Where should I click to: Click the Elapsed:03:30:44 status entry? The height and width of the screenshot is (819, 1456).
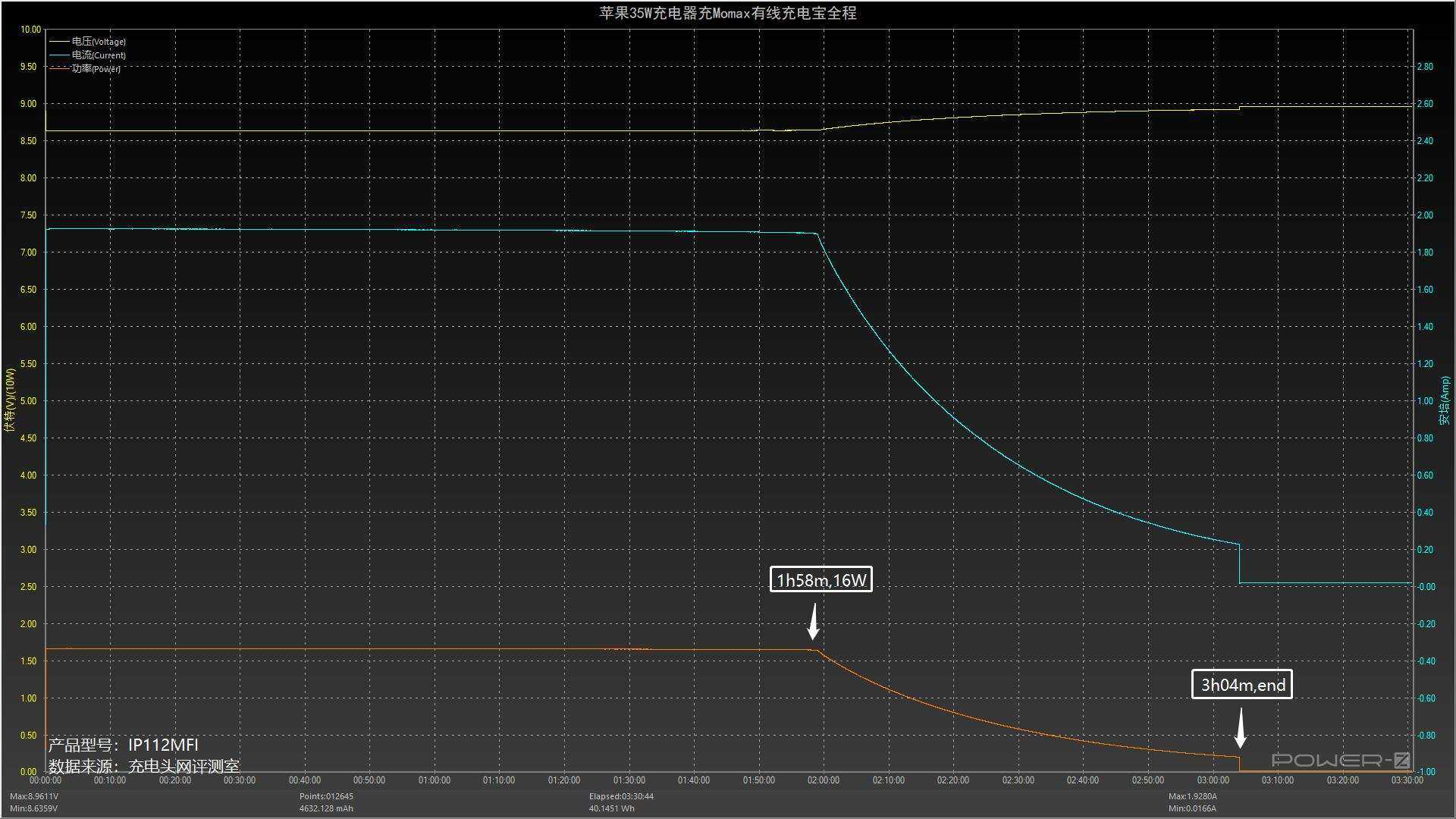[621, 796]
